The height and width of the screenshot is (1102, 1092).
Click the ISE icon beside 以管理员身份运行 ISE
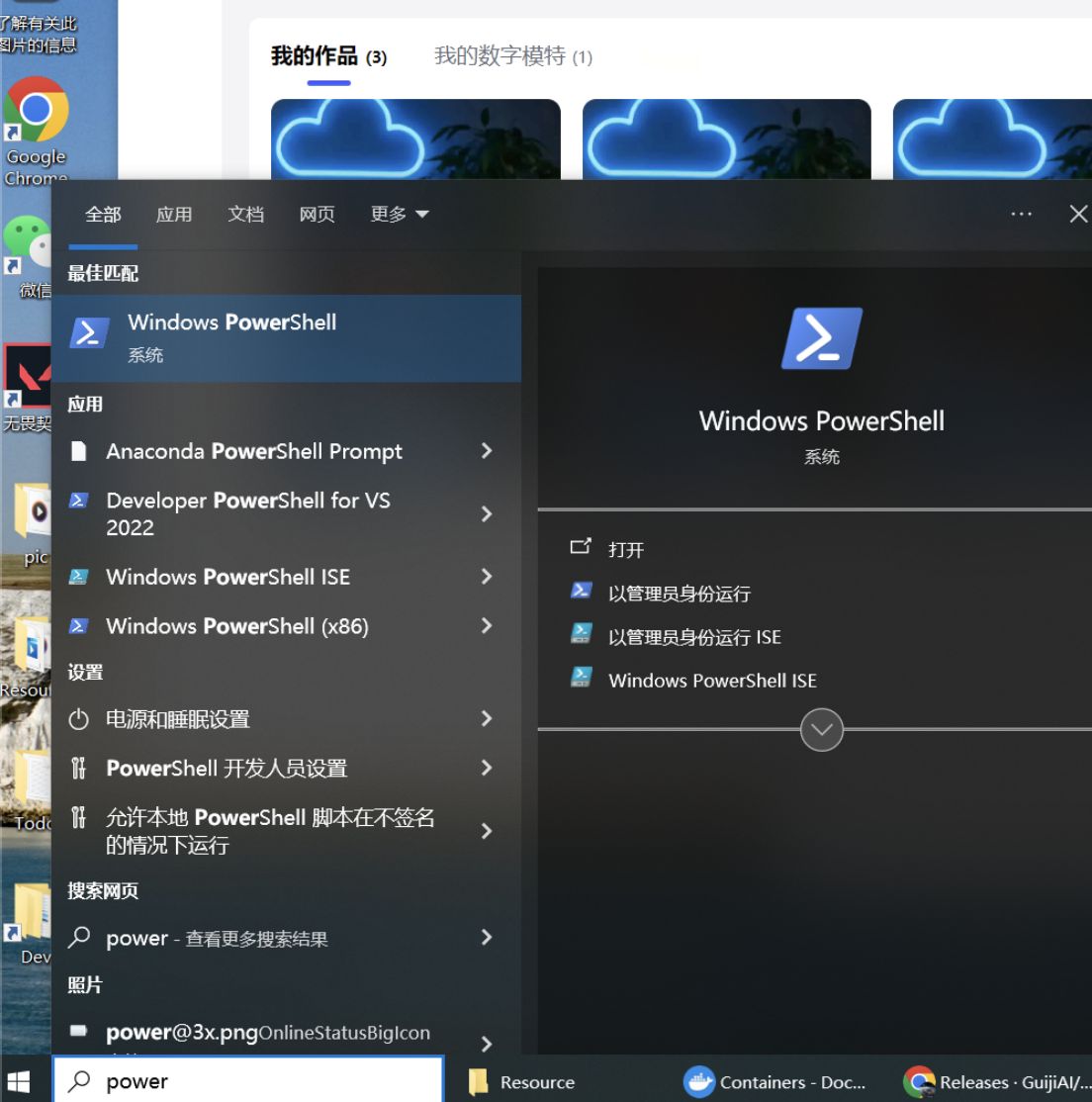click(x=581, y=634)
